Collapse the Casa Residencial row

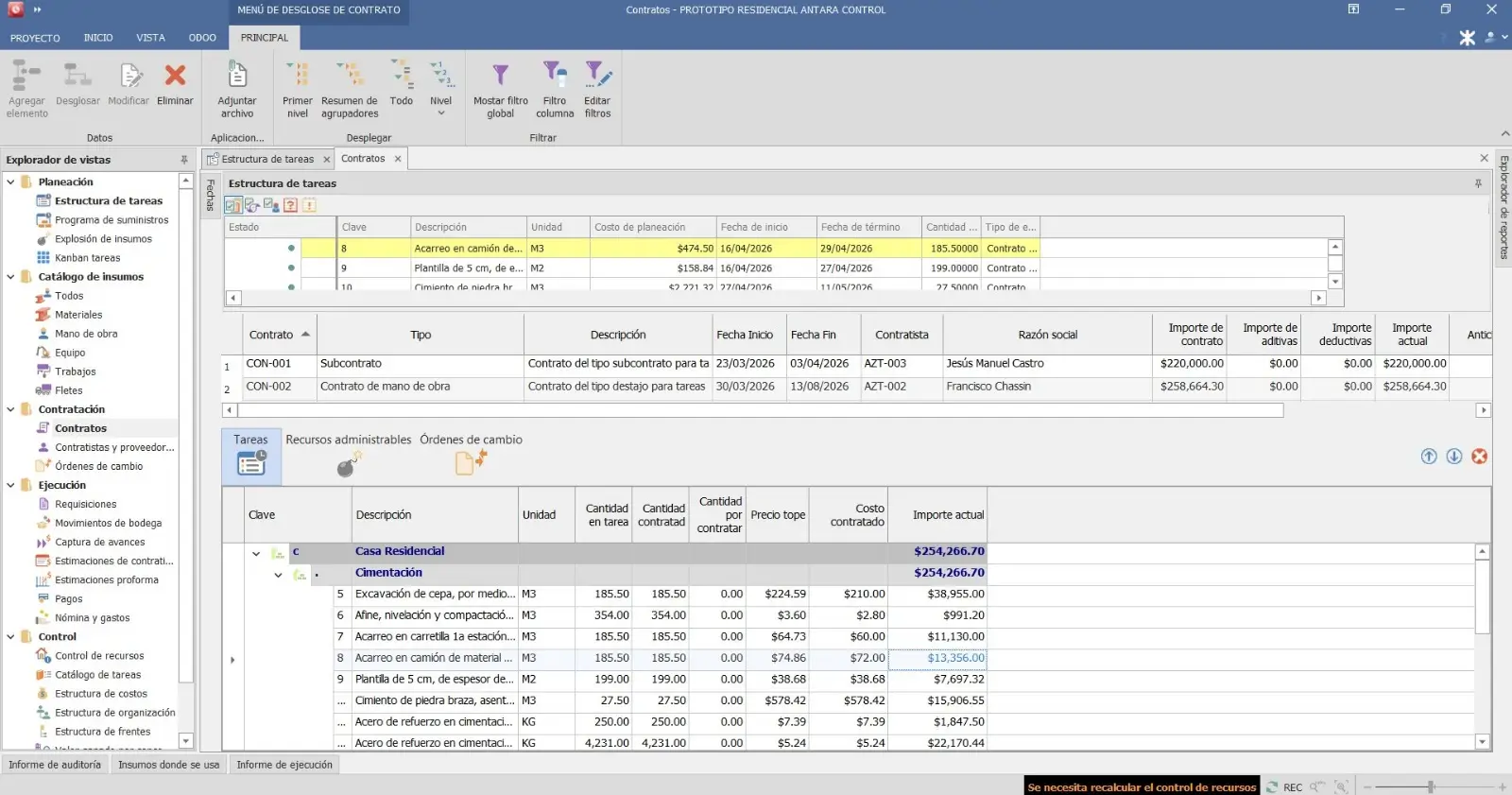click(x=256, y=554)
